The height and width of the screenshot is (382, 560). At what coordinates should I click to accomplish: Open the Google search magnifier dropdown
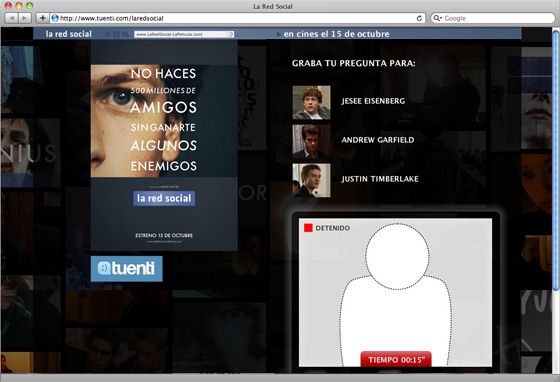(x=438, y=18)
